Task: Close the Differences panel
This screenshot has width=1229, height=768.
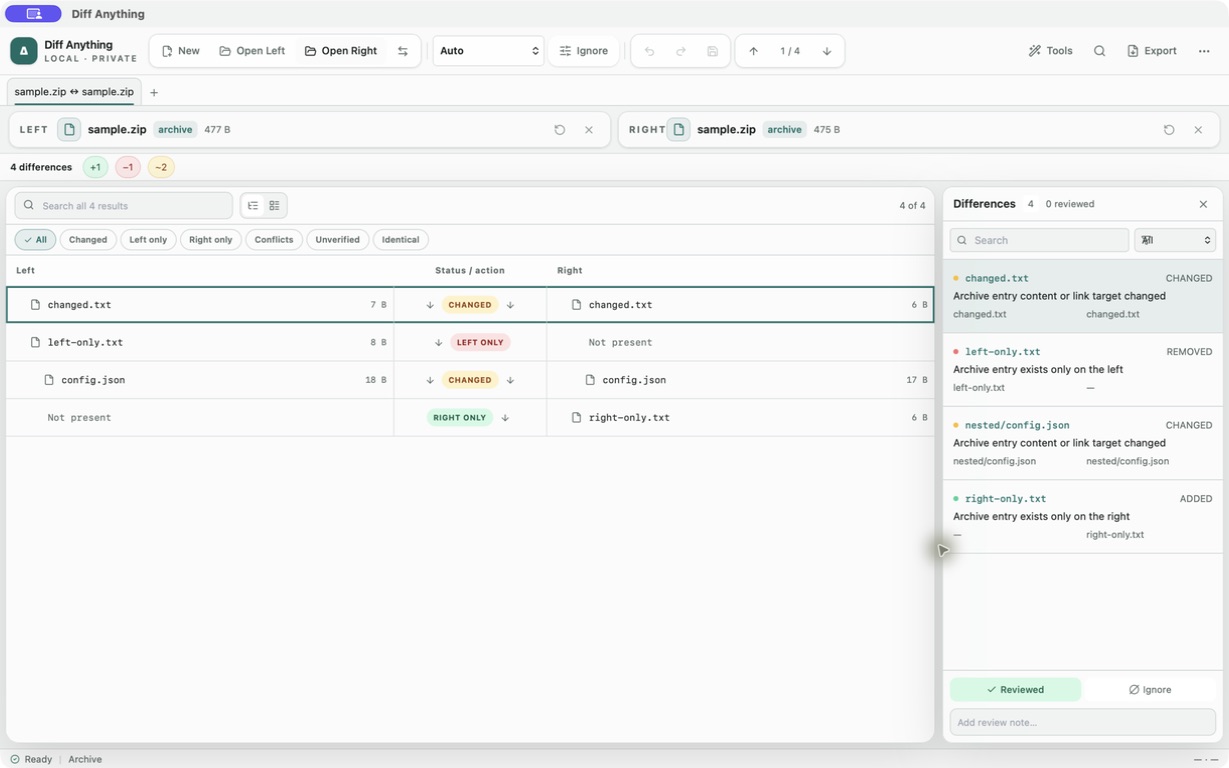Action: (x=1203, y=204)
